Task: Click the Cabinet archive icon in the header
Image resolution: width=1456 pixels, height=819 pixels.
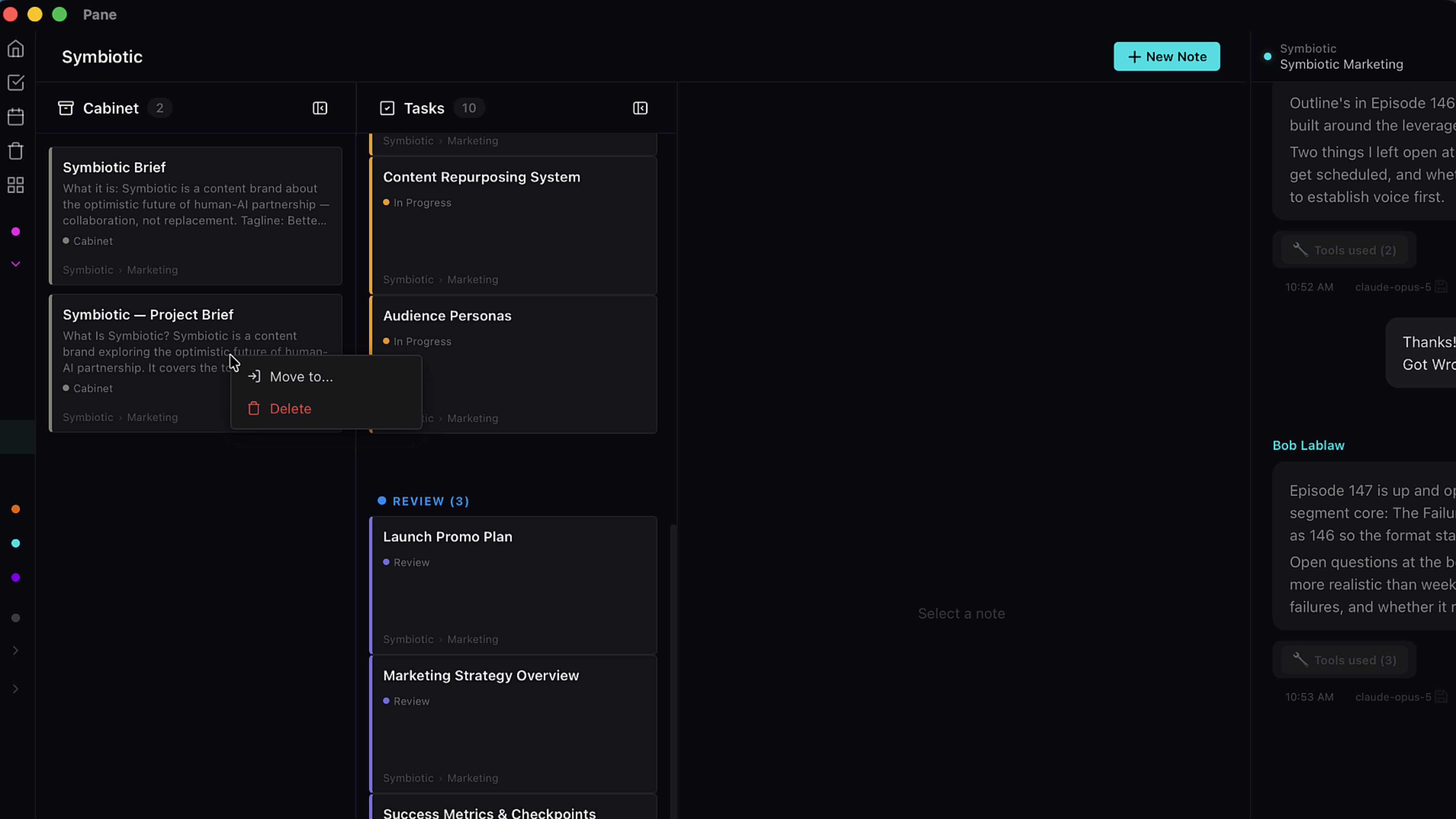Action: tap(66, 108)
